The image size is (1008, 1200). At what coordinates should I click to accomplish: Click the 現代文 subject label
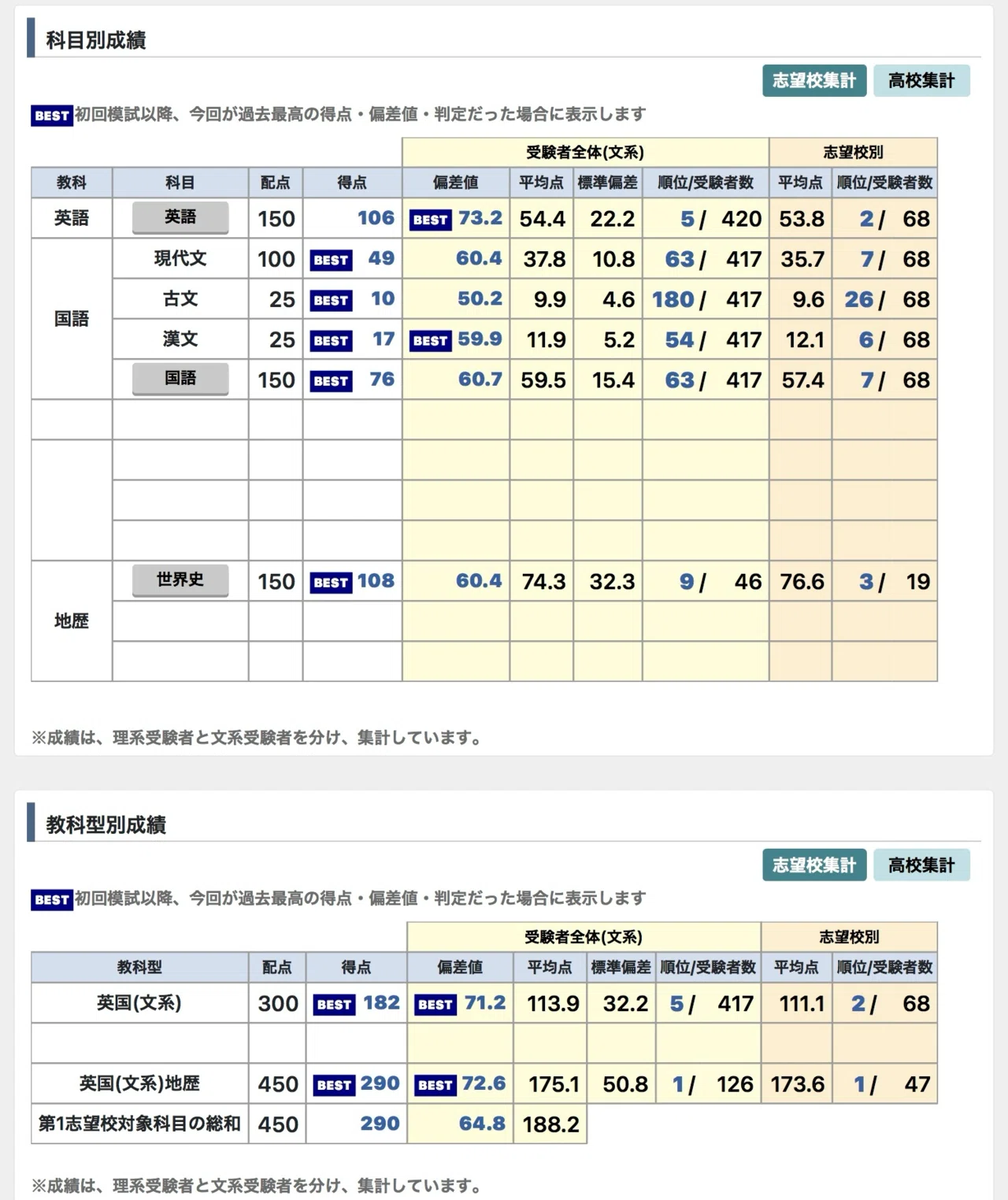pos(180,258)
